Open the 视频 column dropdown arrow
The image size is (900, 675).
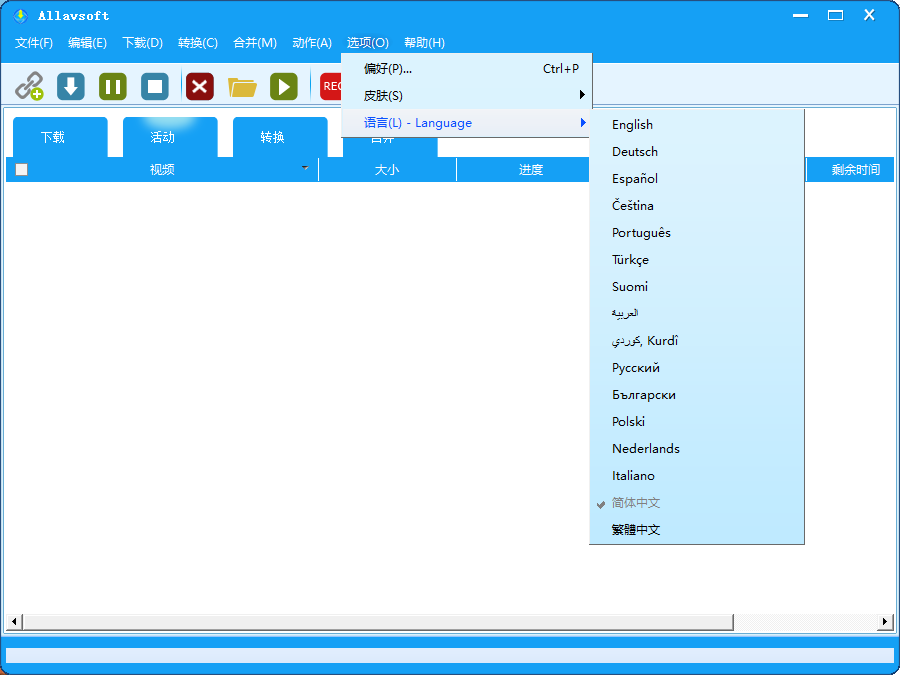pyautogui.click(x=305, y=169)
